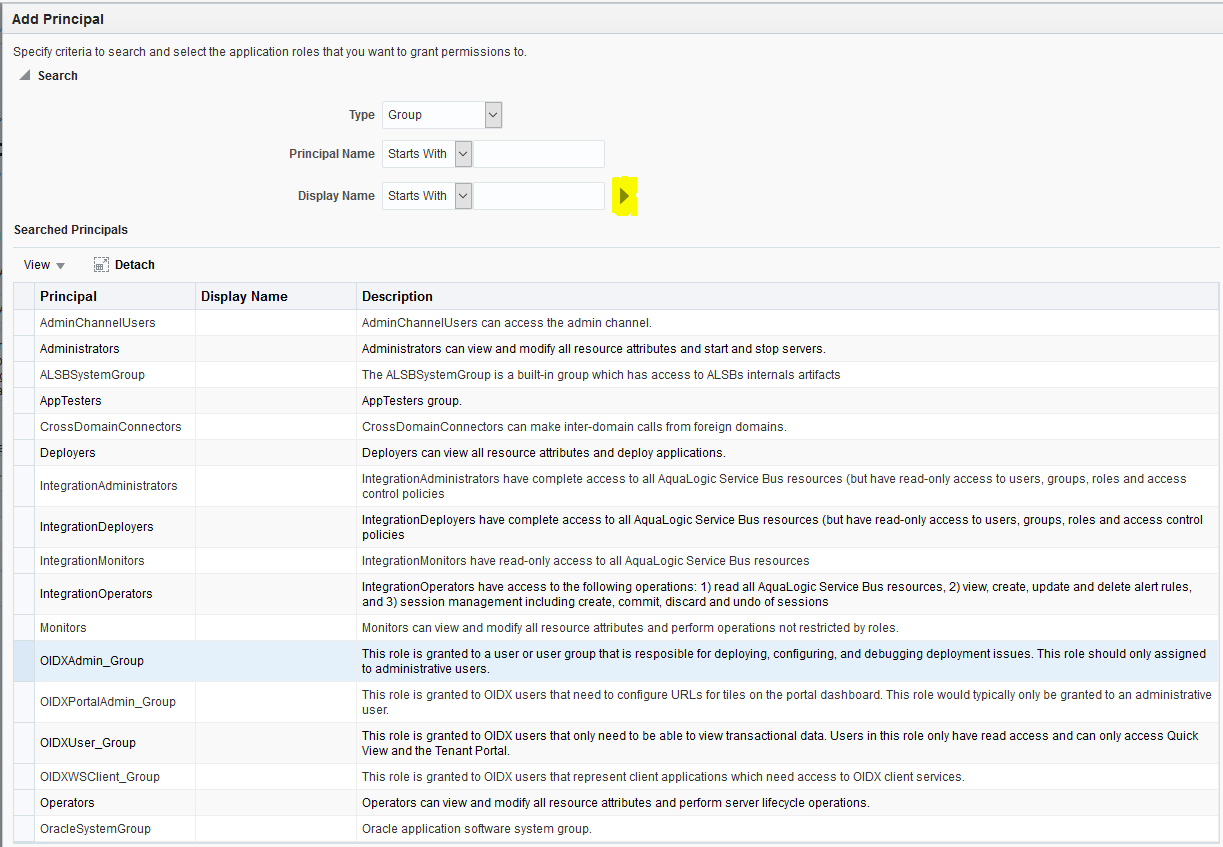Select the OracleSystemGroup principal row
The height and width of the screenshot is (847, 1223).
click(90, 828)
